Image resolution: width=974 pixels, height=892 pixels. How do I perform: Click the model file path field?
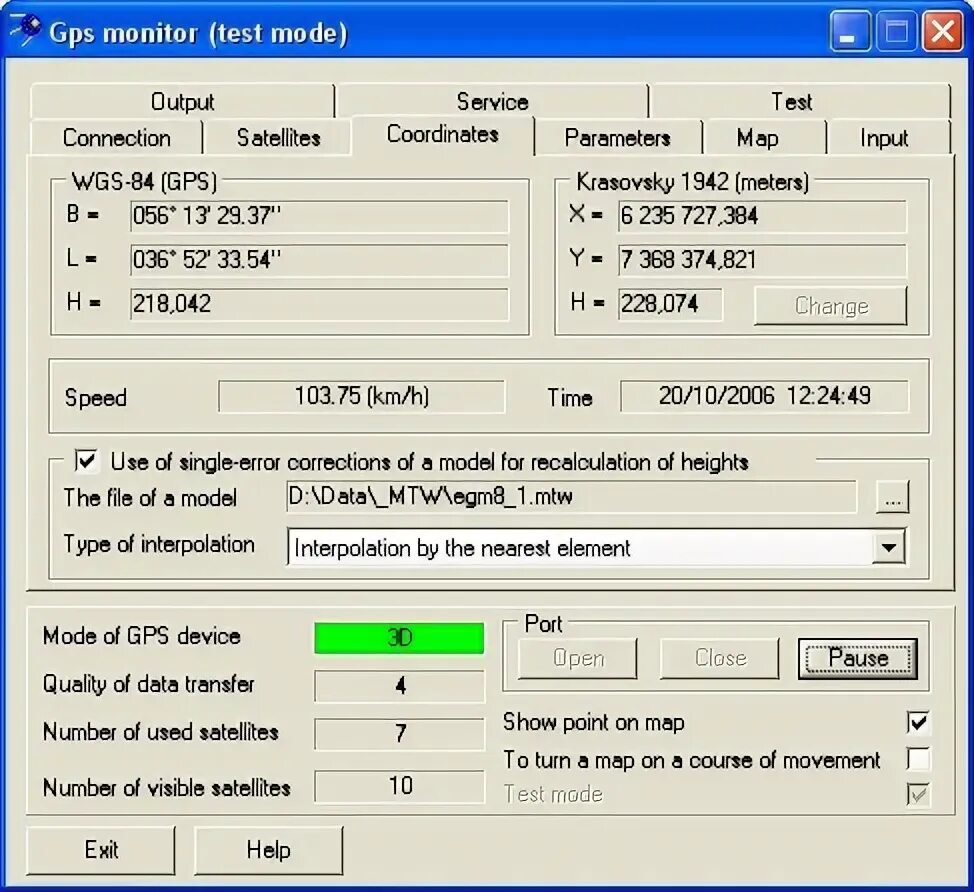571,497
